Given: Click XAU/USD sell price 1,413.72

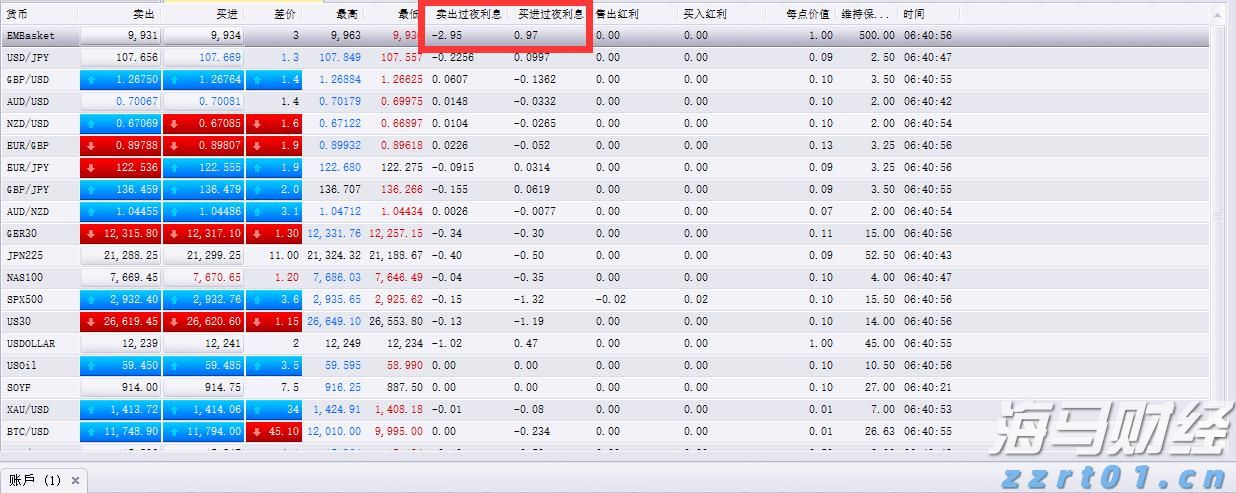Looking at the screenshot, I should point(120,409).
